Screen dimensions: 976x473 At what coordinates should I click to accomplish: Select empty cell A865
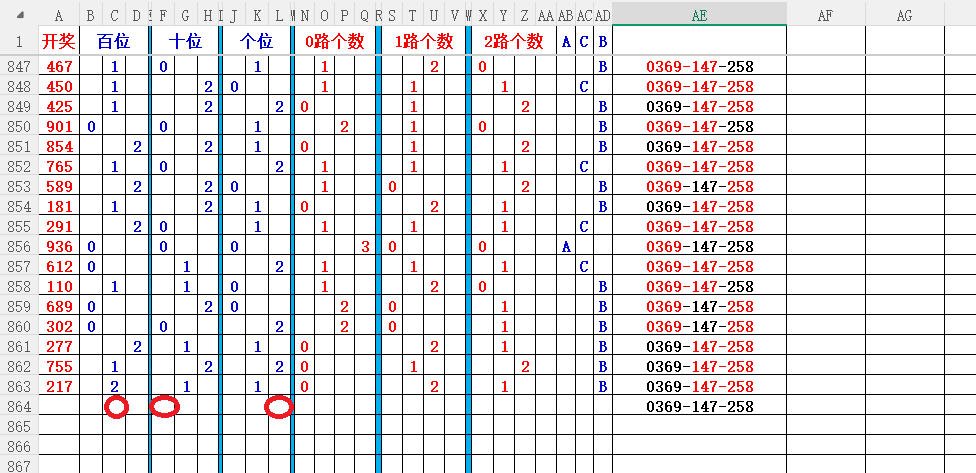coord(59,427)
